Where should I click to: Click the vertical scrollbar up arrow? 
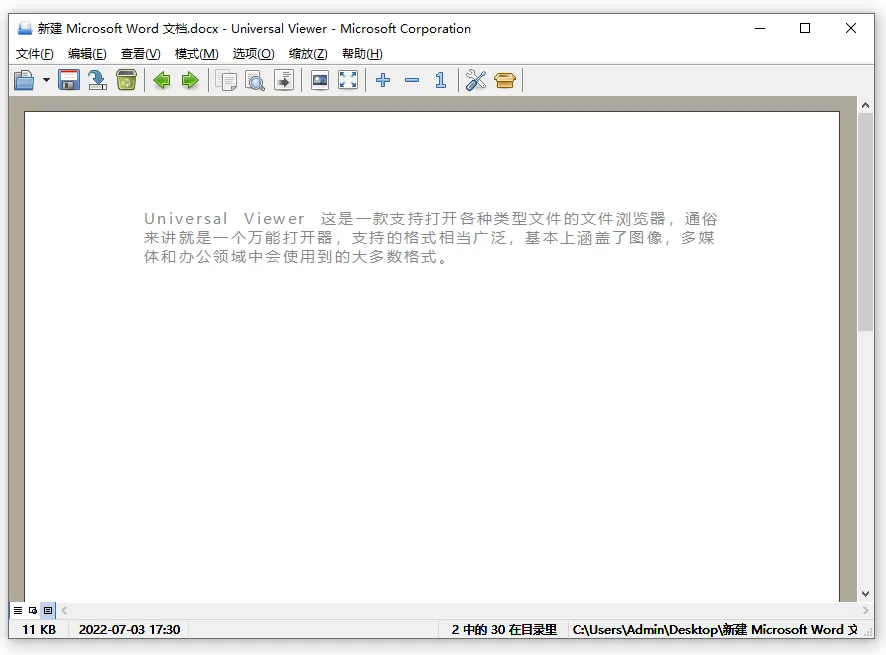(865, 105)
